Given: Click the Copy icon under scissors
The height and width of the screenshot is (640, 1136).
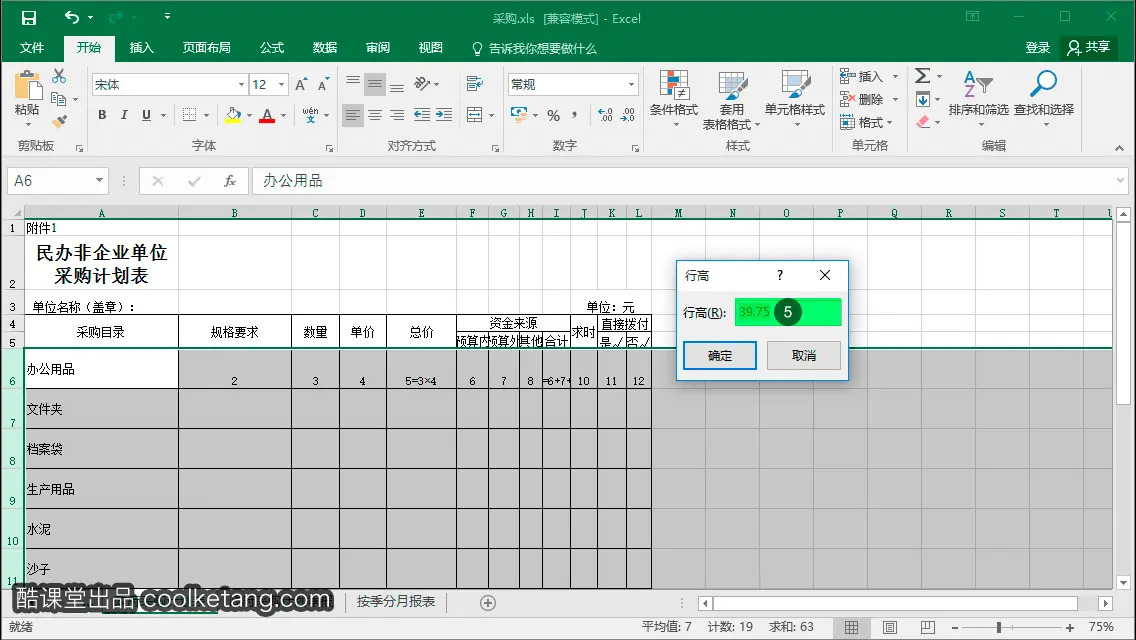Looking at the screenshot, I should pyautogui.click(x=59, y=99).
